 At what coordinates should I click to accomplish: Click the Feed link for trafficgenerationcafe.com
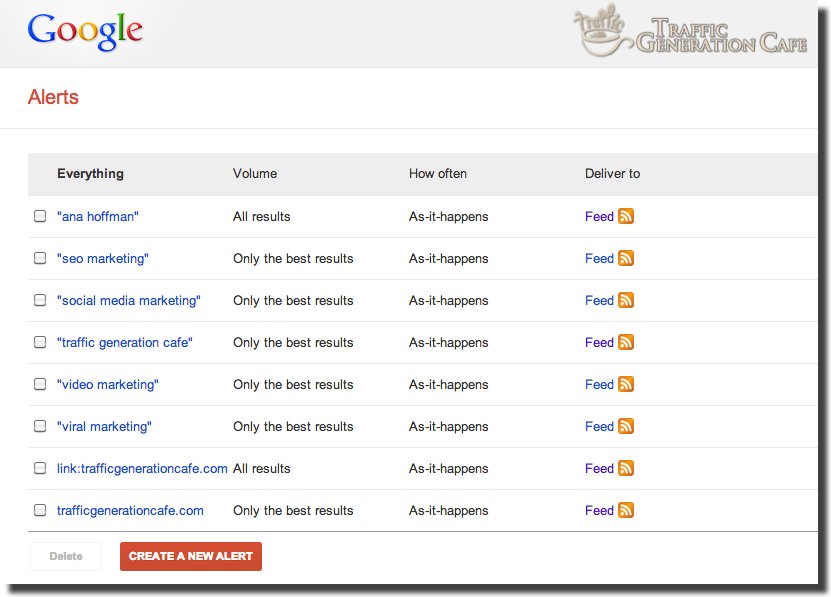[x=599, y=510]
